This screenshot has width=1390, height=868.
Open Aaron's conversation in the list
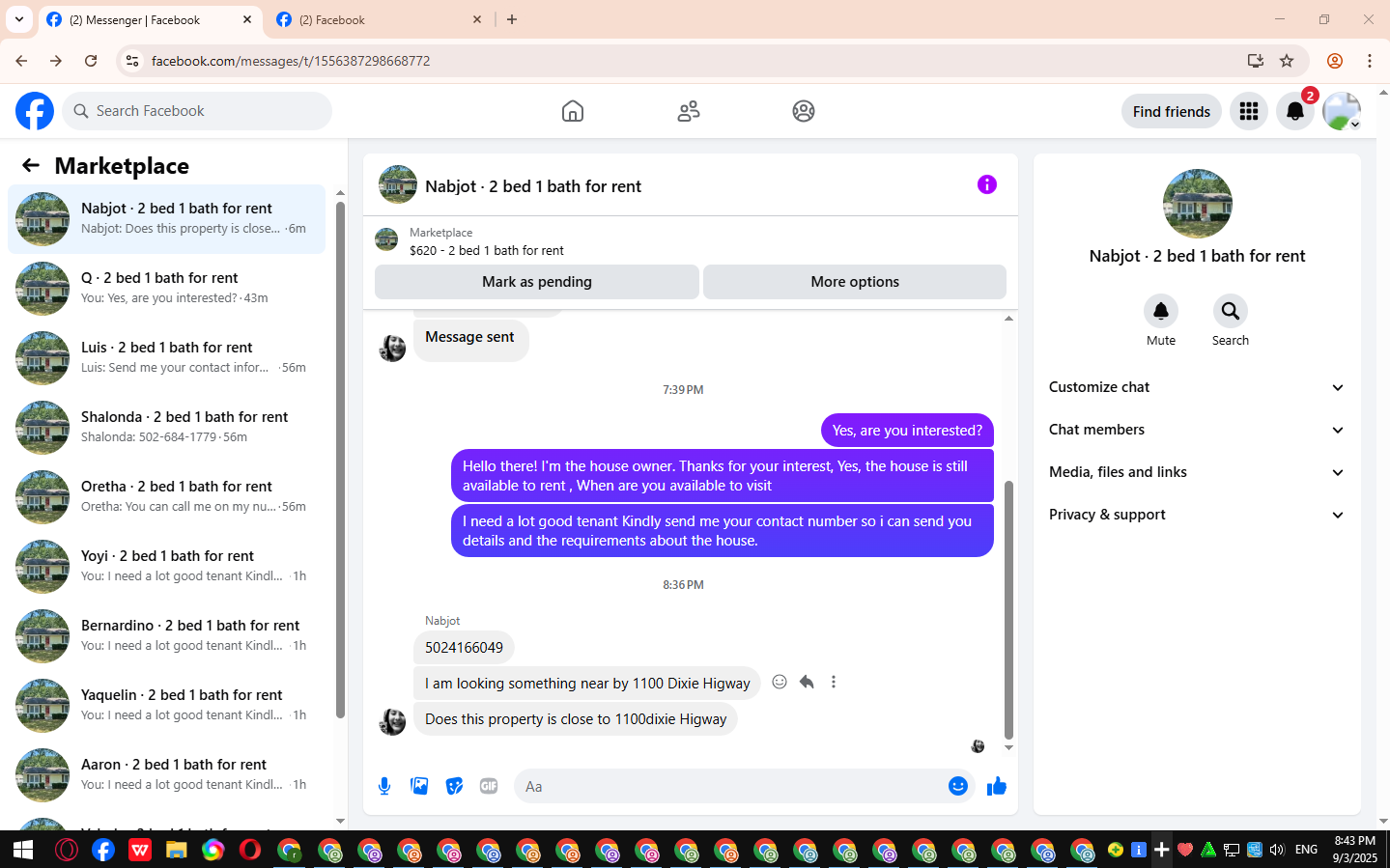click(x=166, y=775)
